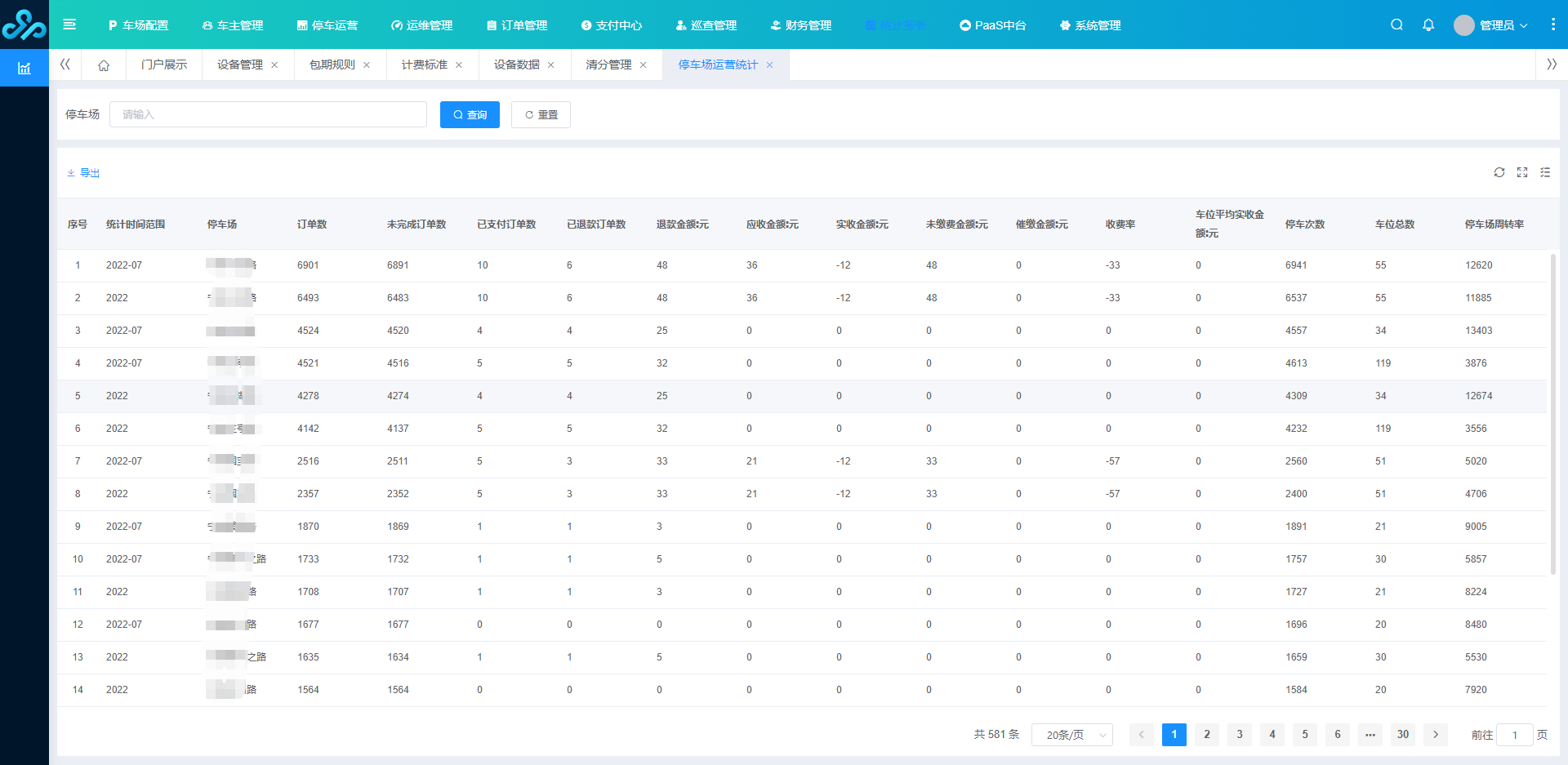Image resolution: width=1568 pixels, height=765 pixels.
Task: Open the vertical three-dot more menu
Action: tap(1552, 24)
